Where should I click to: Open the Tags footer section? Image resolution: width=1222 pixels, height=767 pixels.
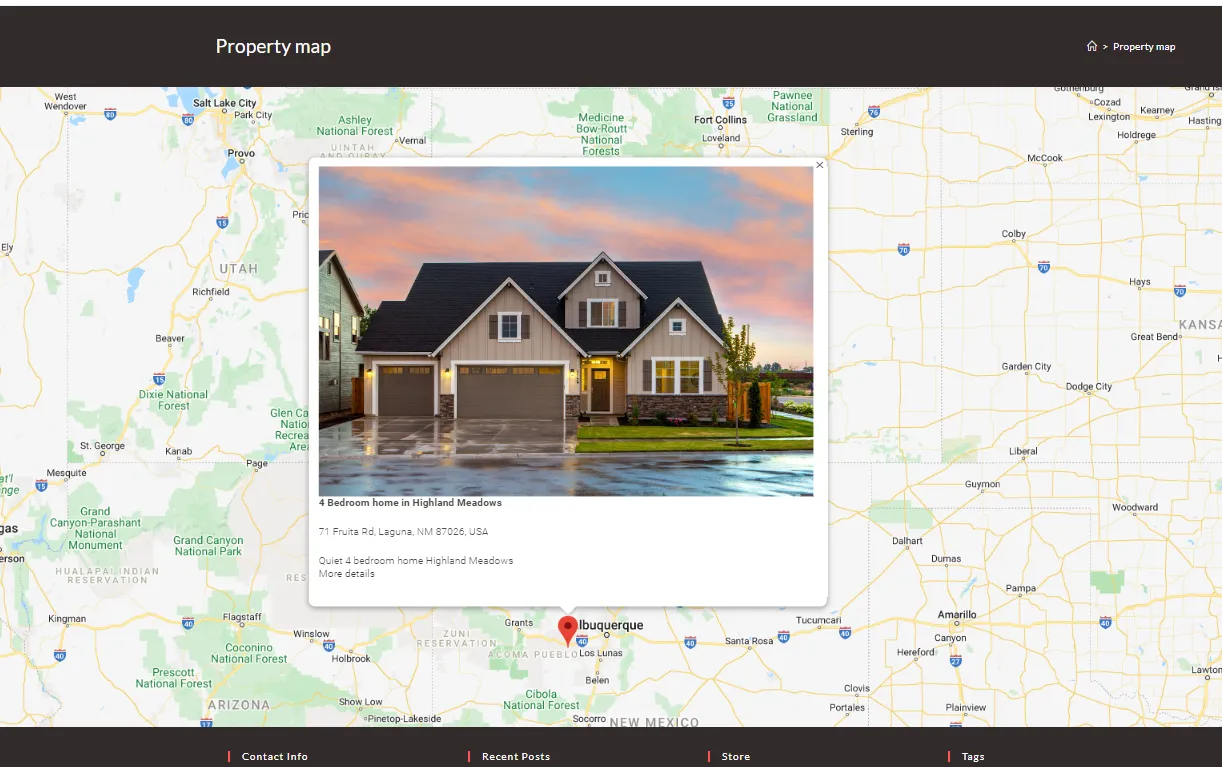972,756
